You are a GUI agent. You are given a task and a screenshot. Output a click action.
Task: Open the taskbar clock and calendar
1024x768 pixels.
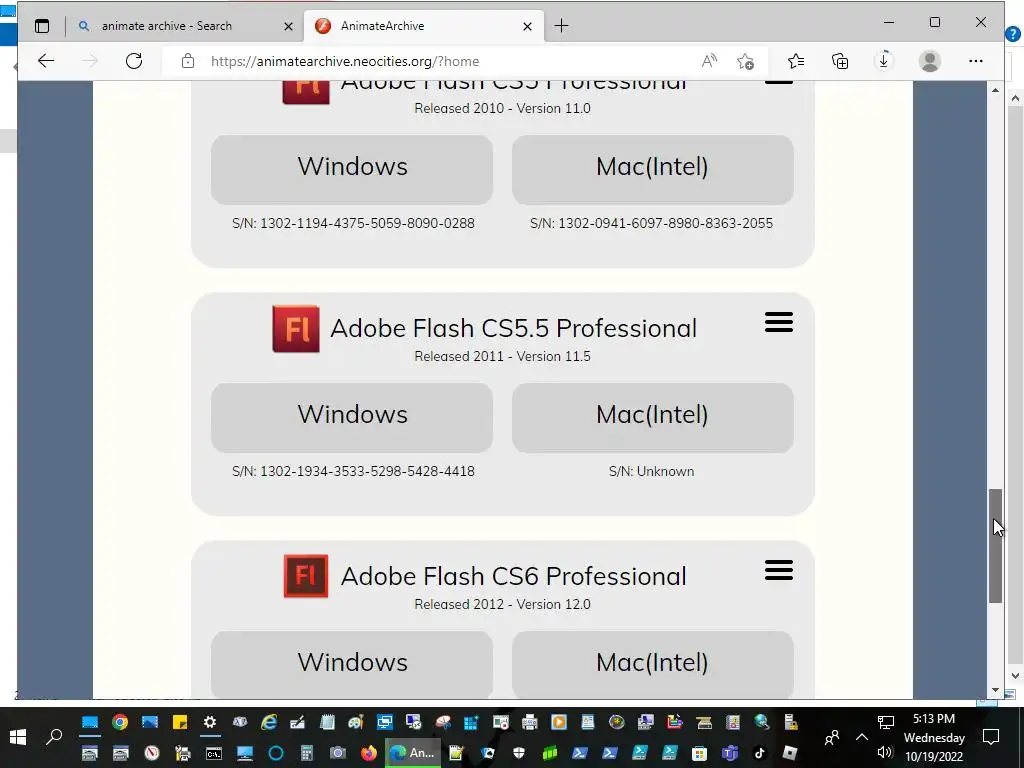(x=934, y=737)
